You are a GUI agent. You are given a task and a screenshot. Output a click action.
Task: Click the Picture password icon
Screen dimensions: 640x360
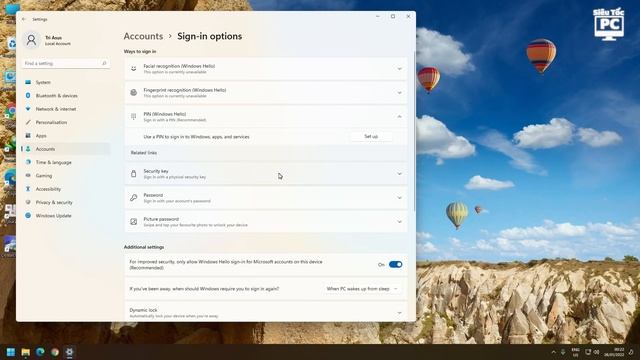click(x=133, y=222)
